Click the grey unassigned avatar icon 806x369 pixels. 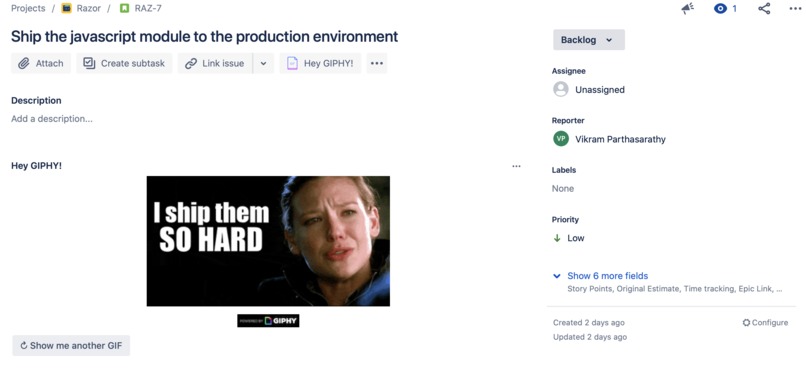(561, 89)
